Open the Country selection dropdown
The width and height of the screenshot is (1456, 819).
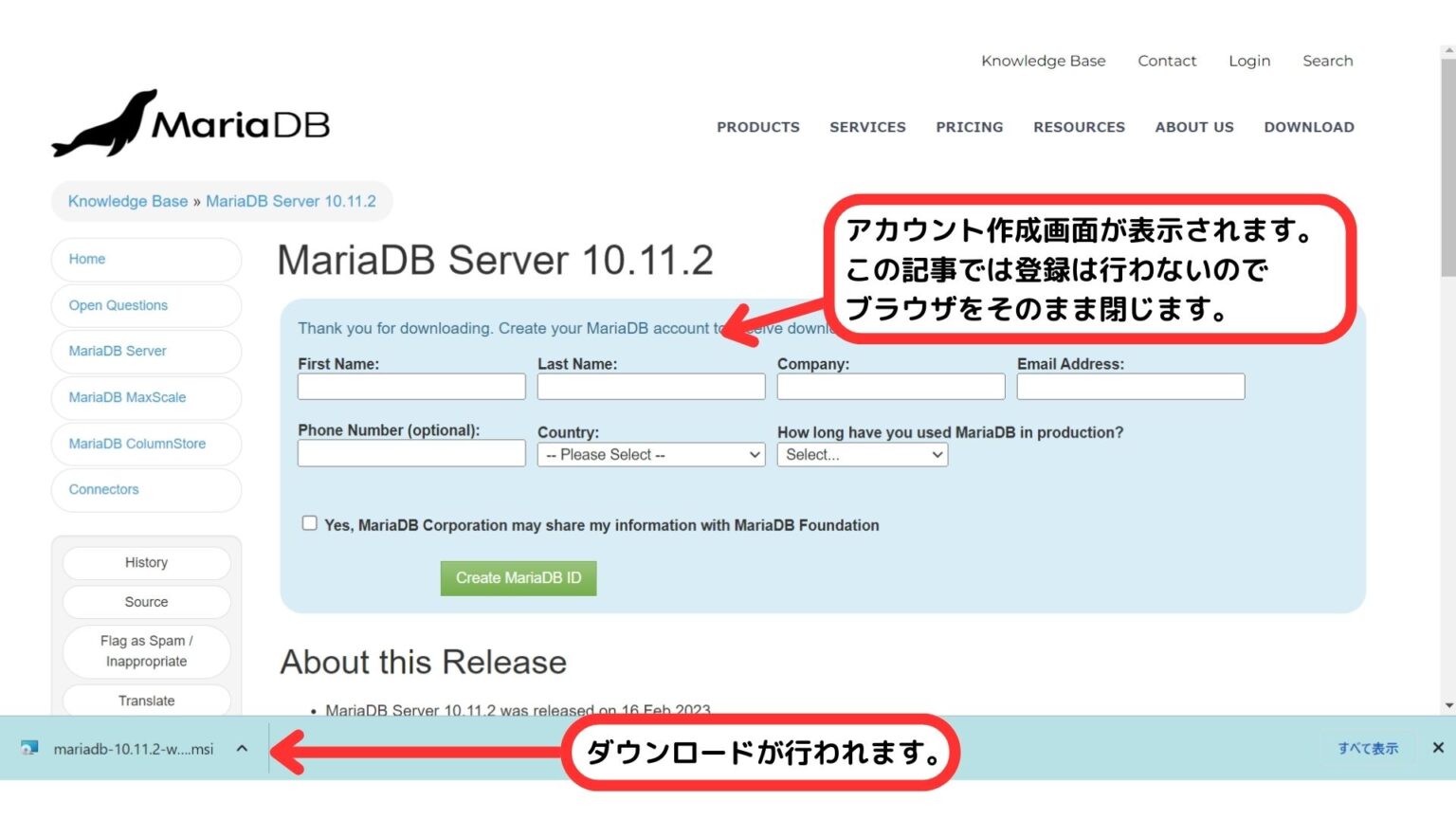[650, 454]
